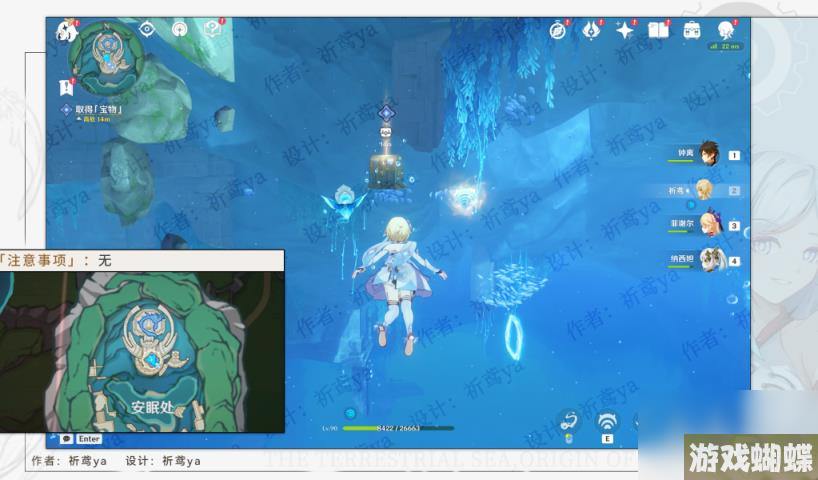
Task: Click 菲谢尔's portrait avatar
Action: pyautogui.click(x=709, y=224)
